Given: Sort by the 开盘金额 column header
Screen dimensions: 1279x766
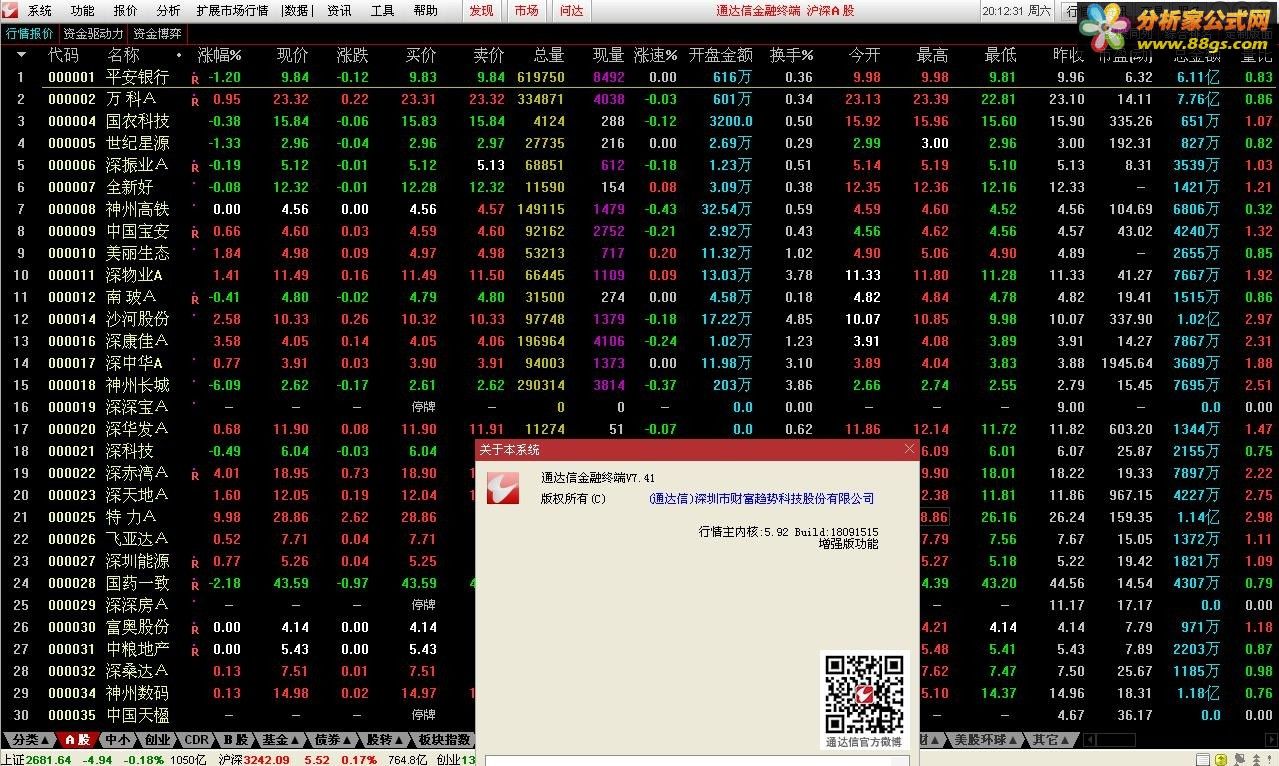Looking at the screenshot, I should click(720, 55).
